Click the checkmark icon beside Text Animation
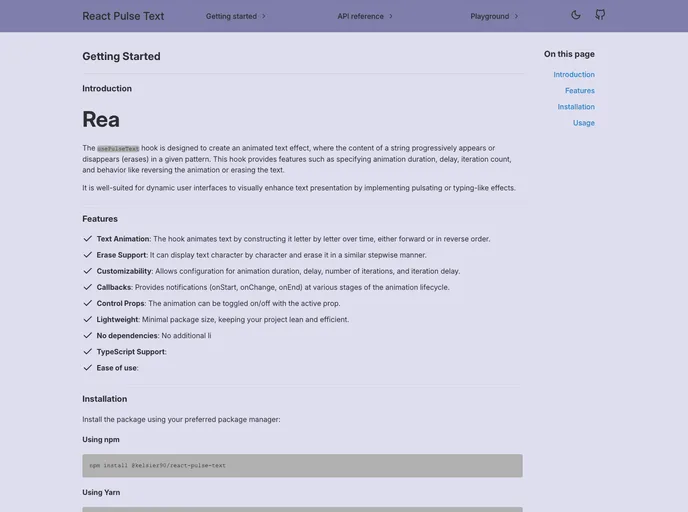This screenshot has height=512, width=688. (x=87, y=239)
